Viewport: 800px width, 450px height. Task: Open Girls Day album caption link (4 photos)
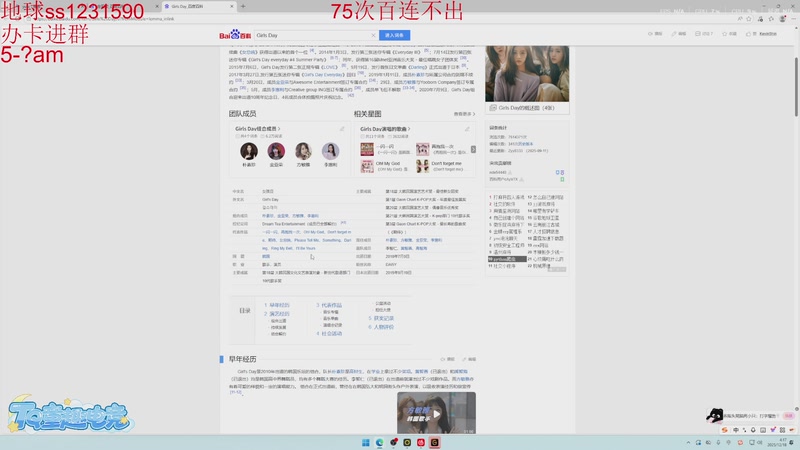tap(526, 108)
